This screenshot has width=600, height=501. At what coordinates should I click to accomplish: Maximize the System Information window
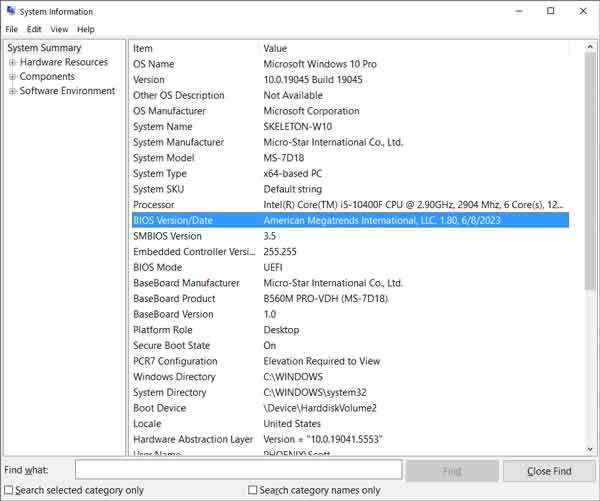click(551, 11)
